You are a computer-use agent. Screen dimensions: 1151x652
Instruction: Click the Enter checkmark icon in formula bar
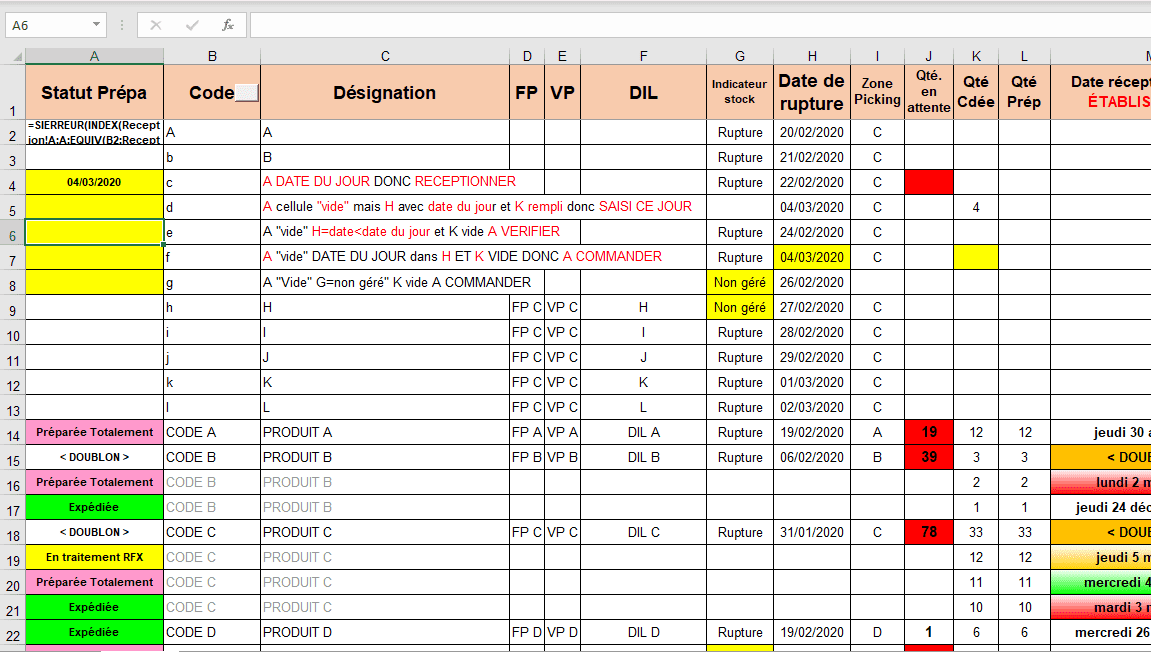pos(192,25)
